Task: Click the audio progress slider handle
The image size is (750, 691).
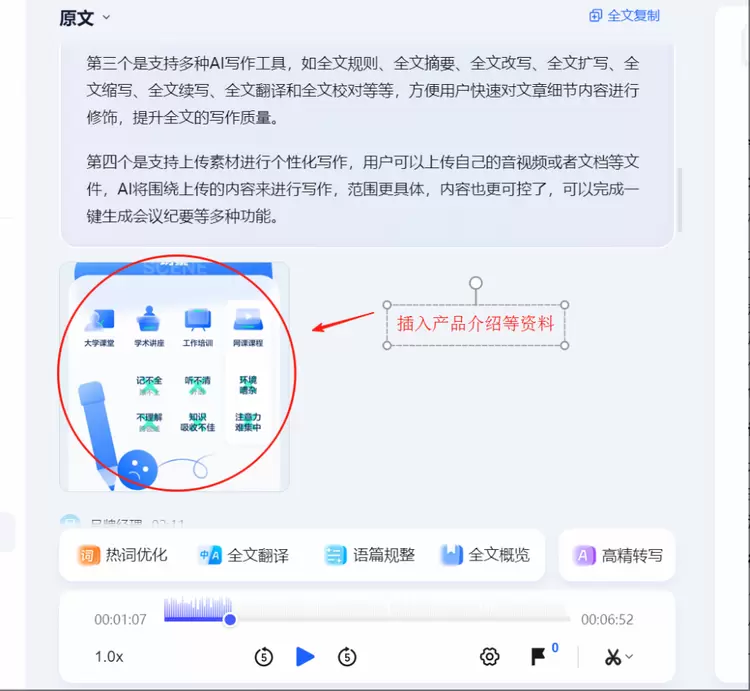Action: [x=230, y=619]
